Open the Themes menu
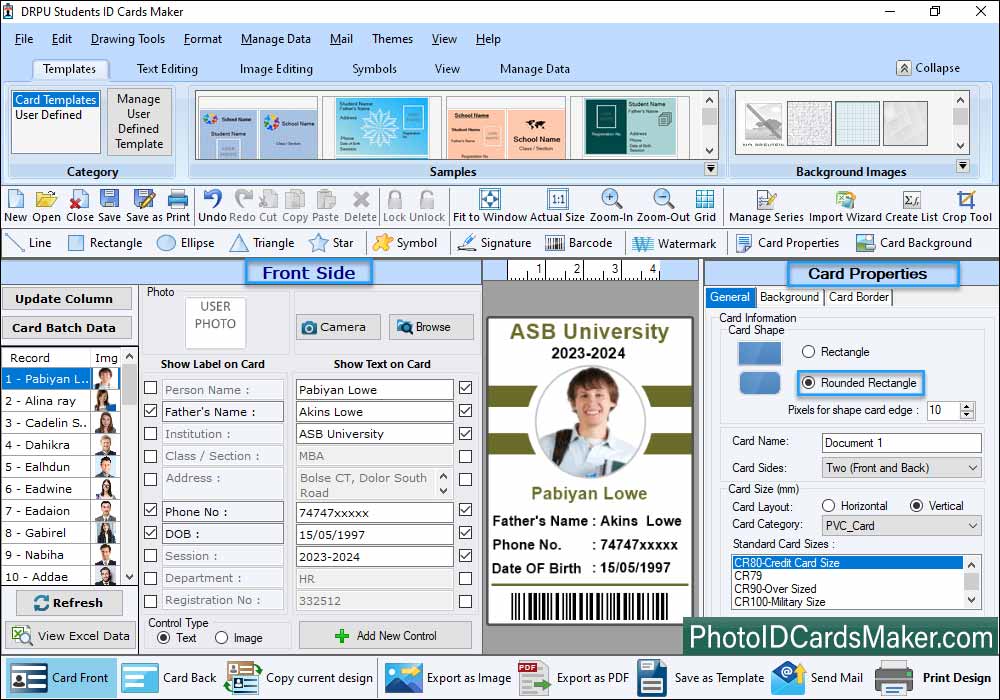The height and width of the screenshot is (700, 1000). [392, 39]
